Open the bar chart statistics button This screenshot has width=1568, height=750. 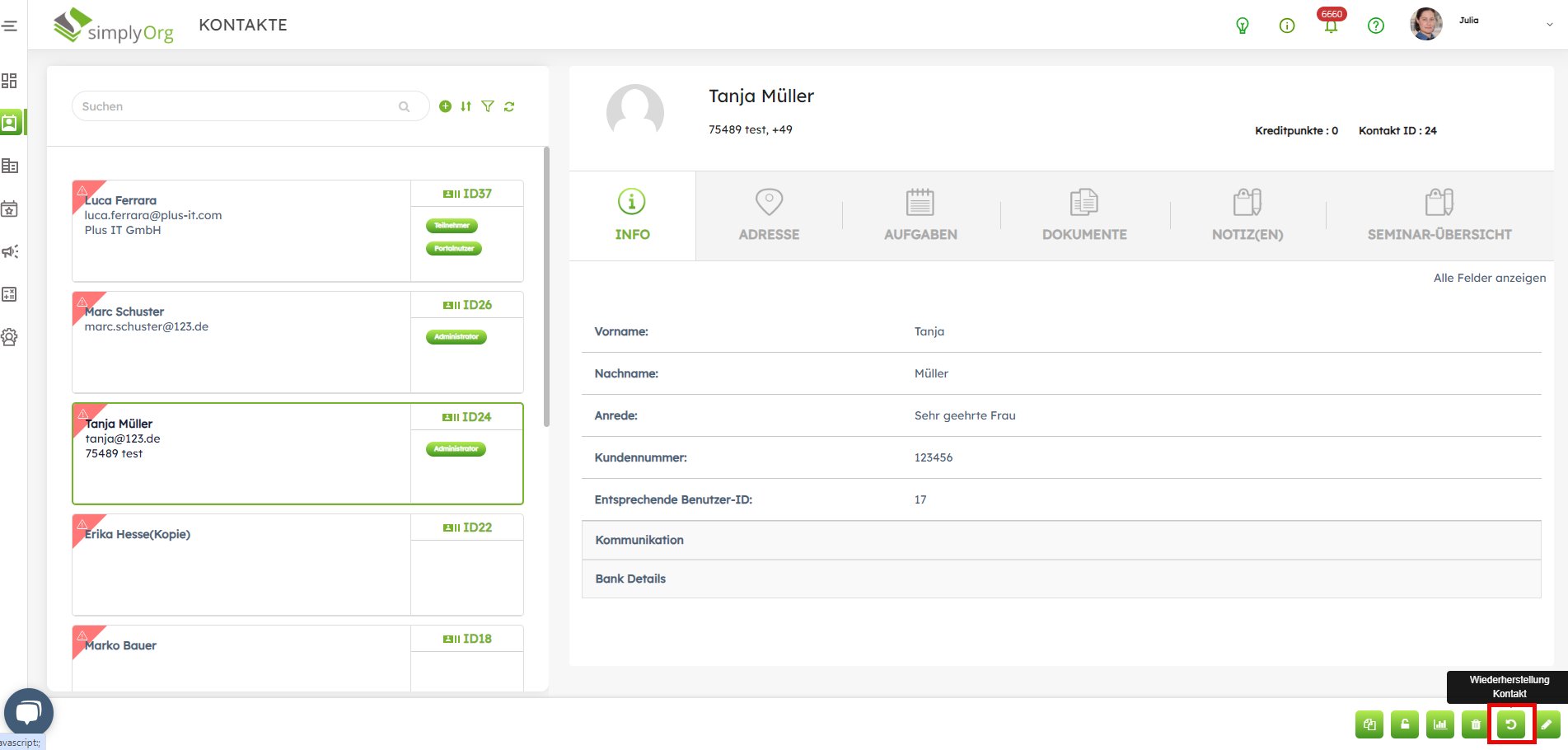[1440, 724]
